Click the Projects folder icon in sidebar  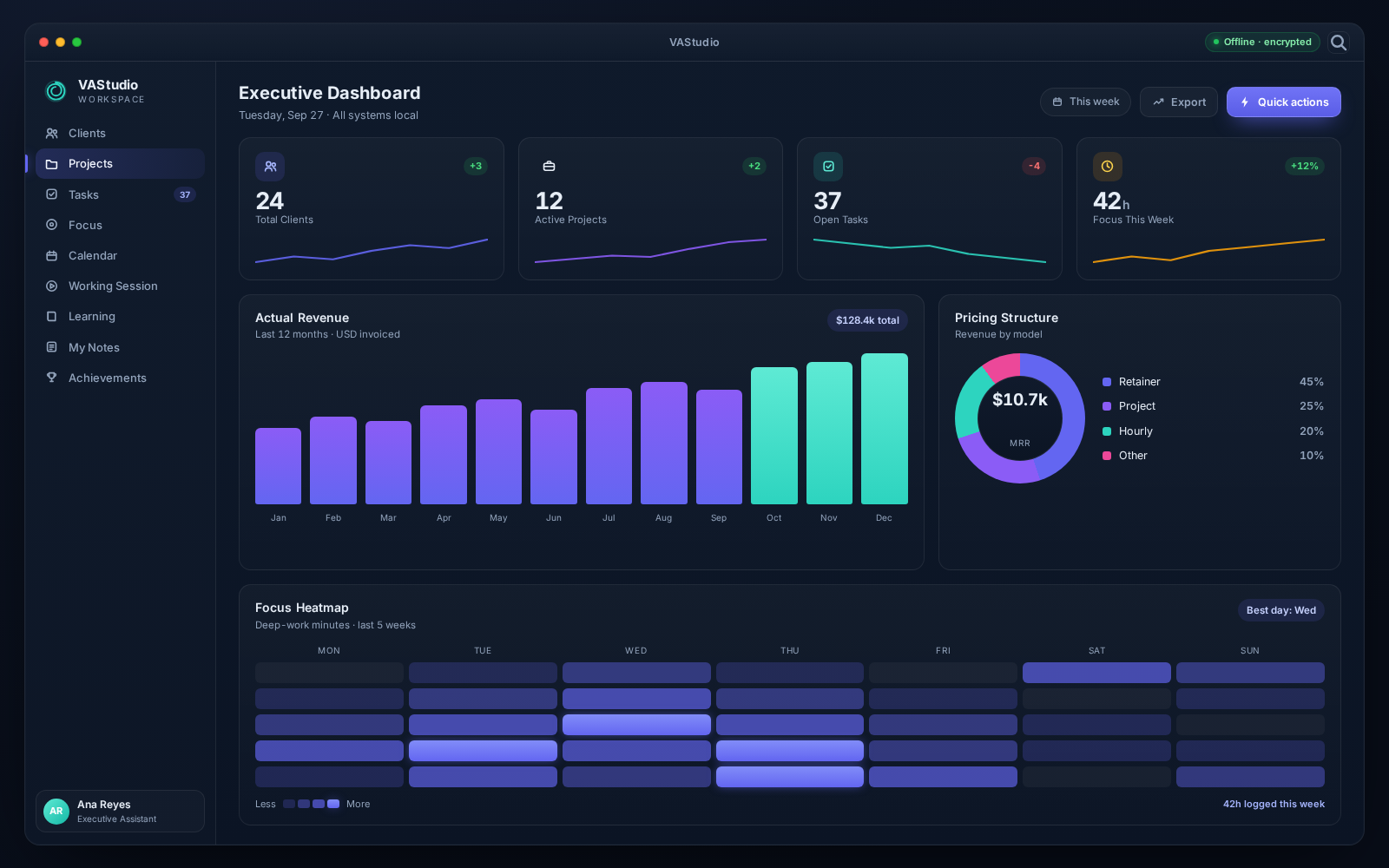52,164
